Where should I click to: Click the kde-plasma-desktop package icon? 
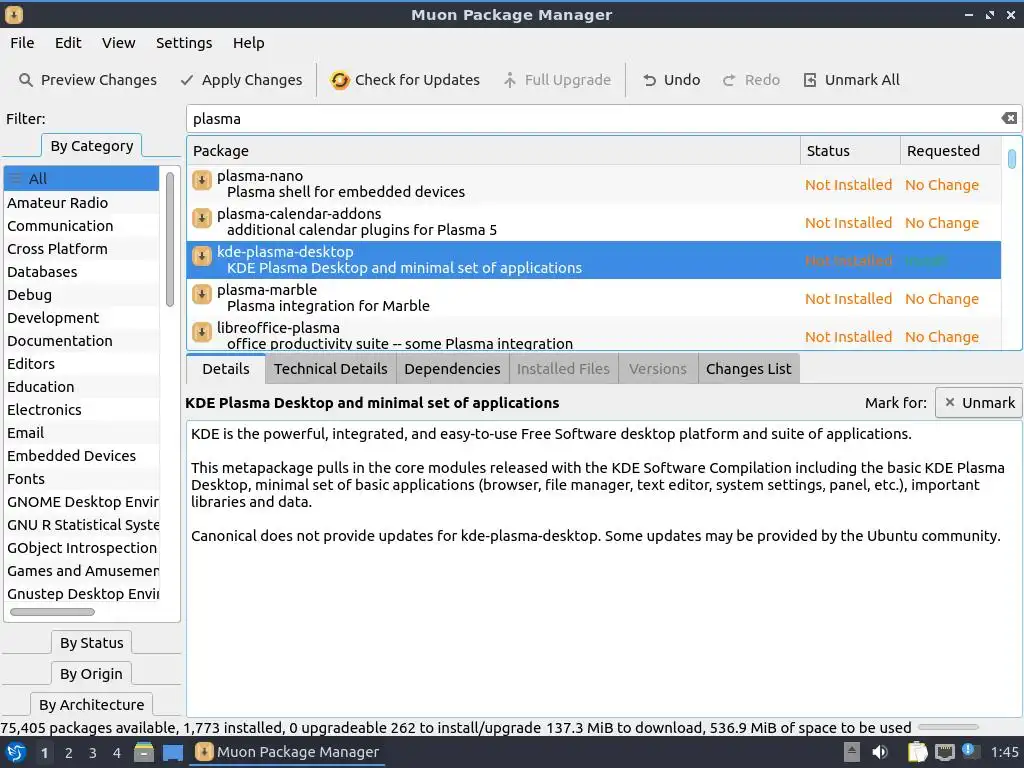(x=202, y=255)
